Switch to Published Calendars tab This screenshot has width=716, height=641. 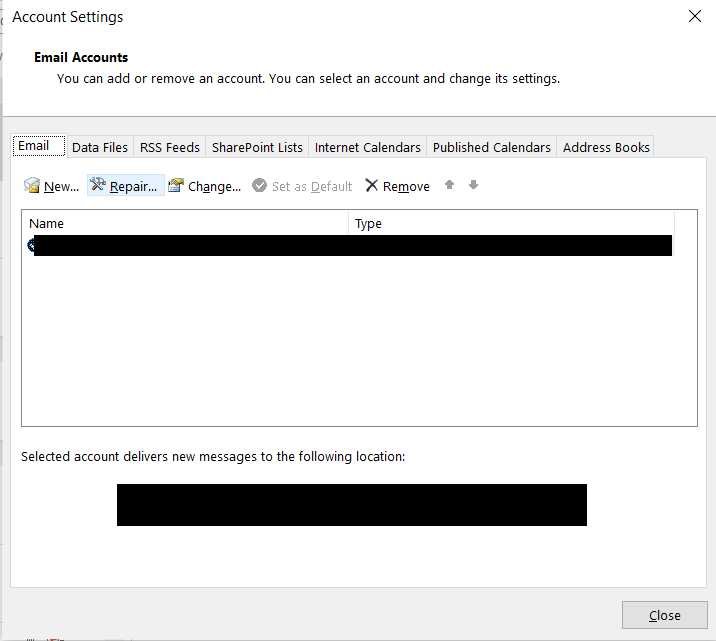click(491, 147)
